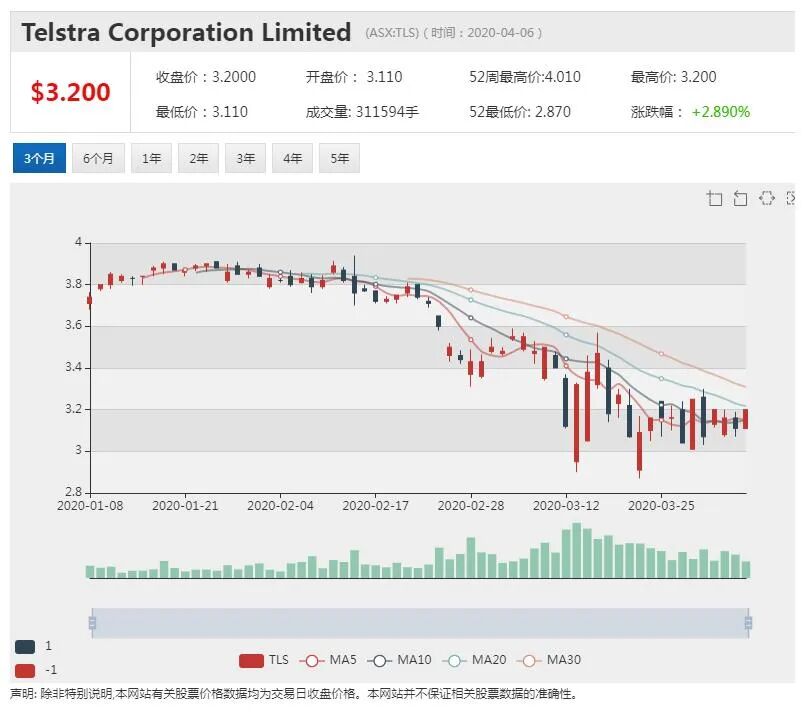The width and height of the screenshot is (808, 713).
Task: Click the $3.200 current price
Action: coord(71,92)
